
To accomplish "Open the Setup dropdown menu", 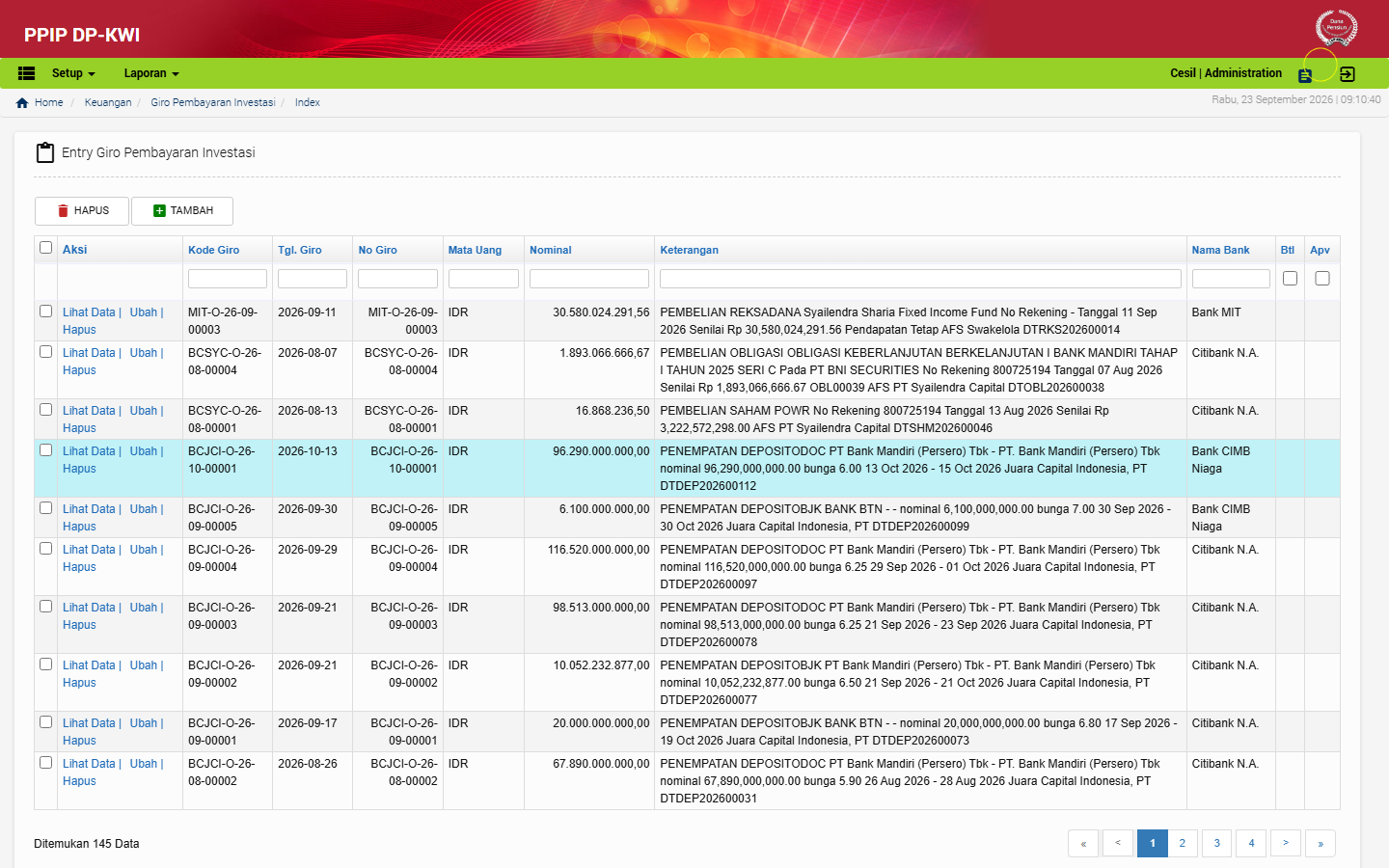I will [73, 73].
